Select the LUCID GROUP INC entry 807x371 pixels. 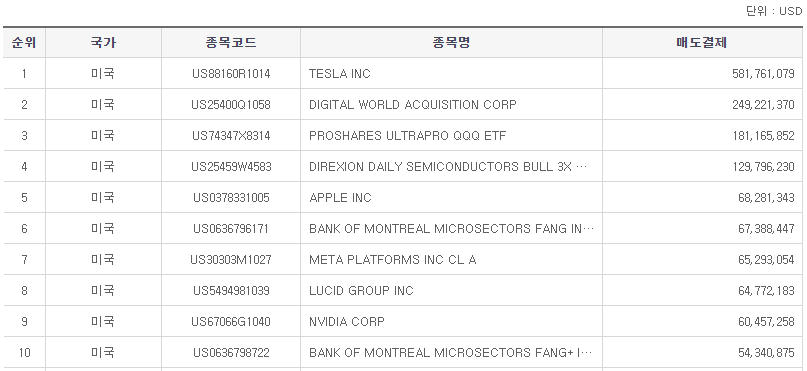[361, 291]
